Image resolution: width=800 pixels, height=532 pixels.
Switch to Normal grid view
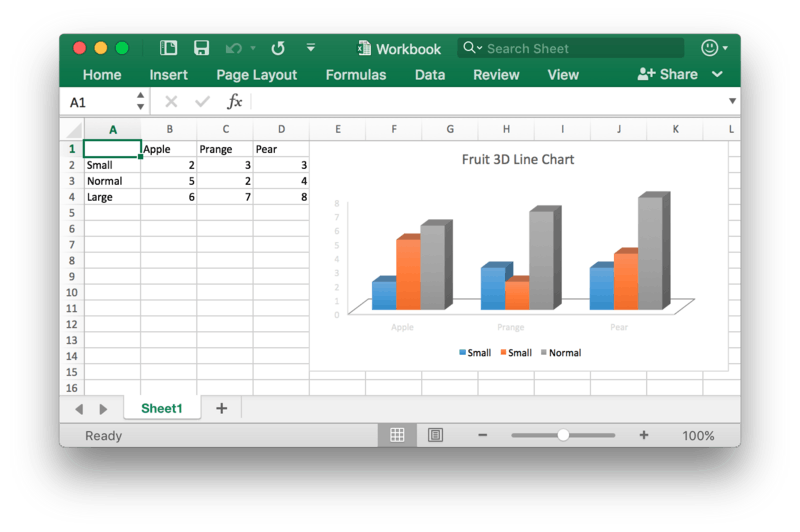(x=397, y=435)
